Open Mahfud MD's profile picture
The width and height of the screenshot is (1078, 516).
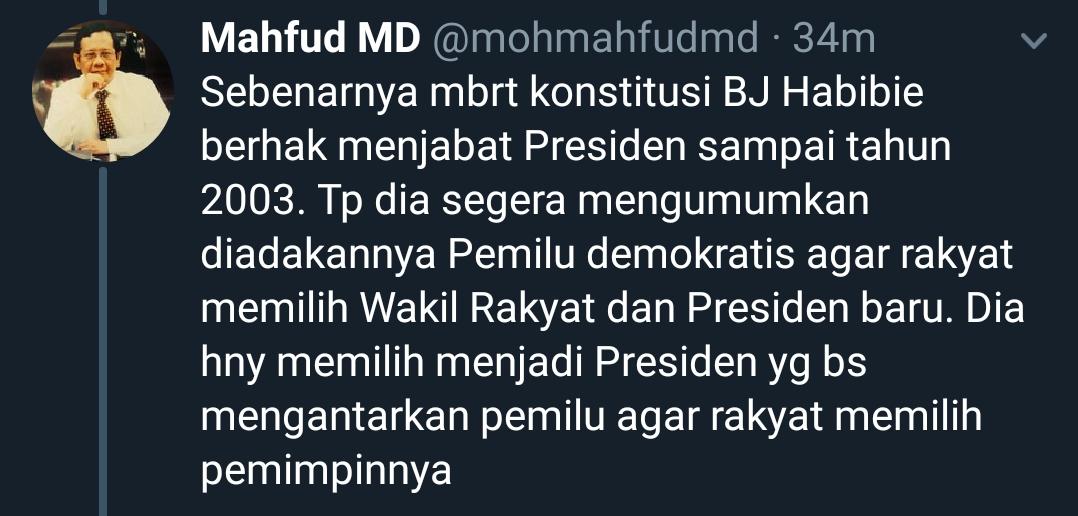(103, 91)
